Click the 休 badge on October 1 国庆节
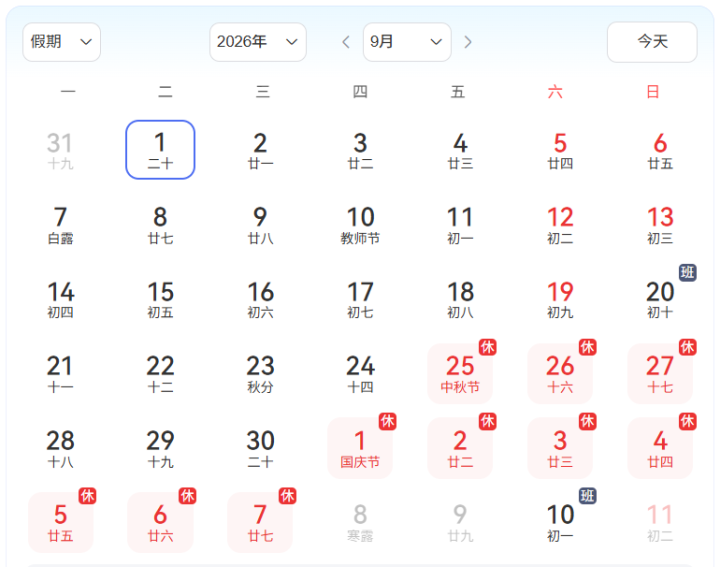This screenshot has height=567, width=720. (x=388, y=421)
